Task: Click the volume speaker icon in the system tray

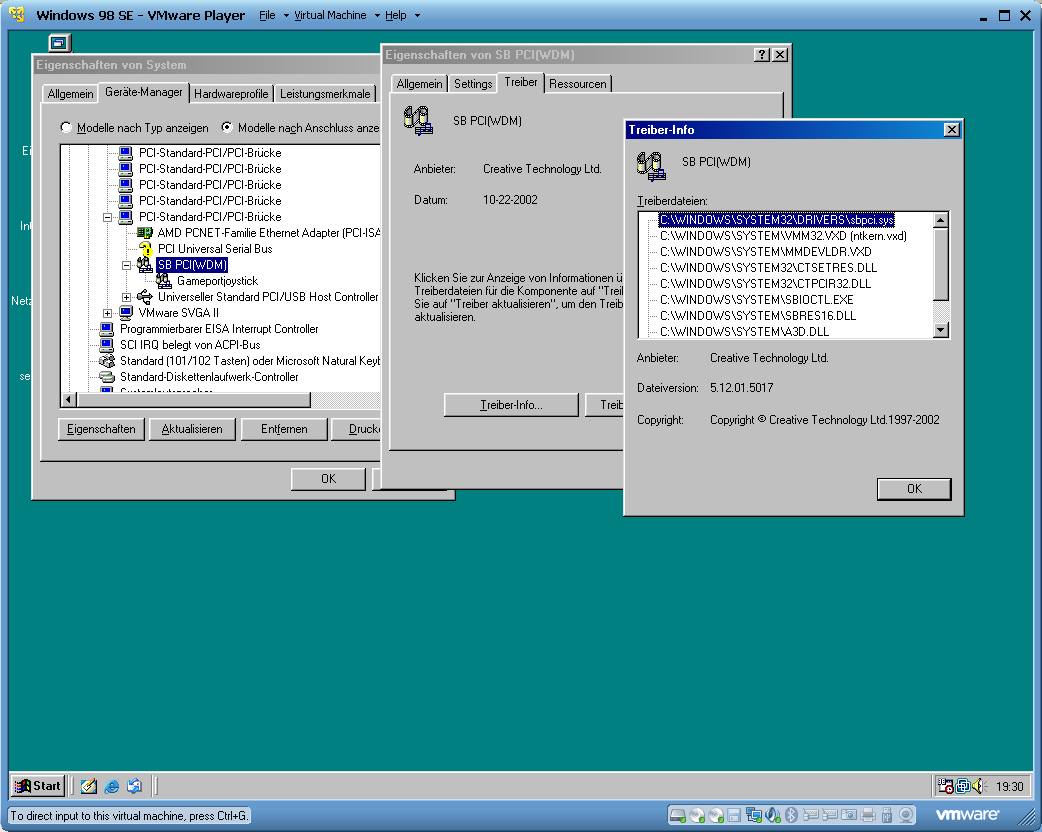Action: pos(980,786)
